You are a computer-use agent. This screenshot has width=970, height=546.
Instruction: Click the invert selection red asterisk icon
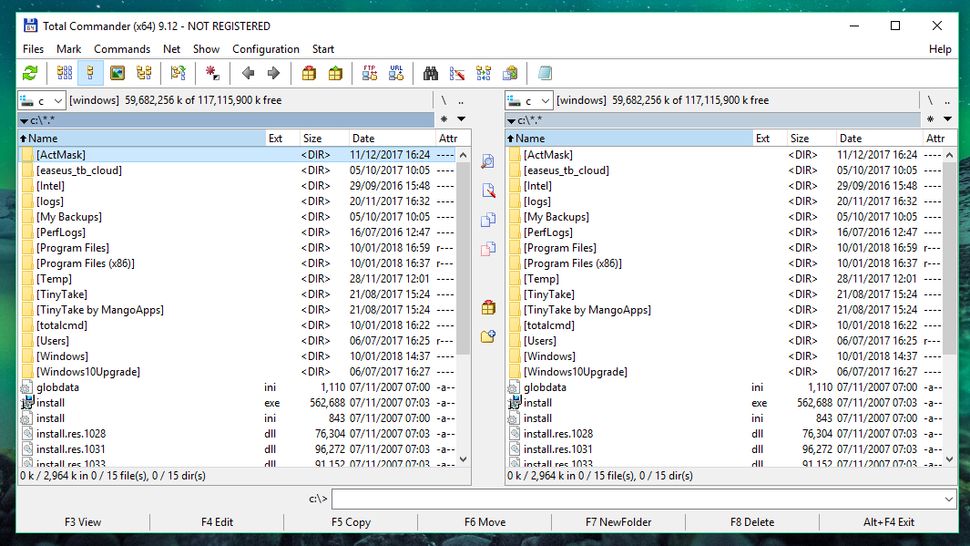(212, 73)
